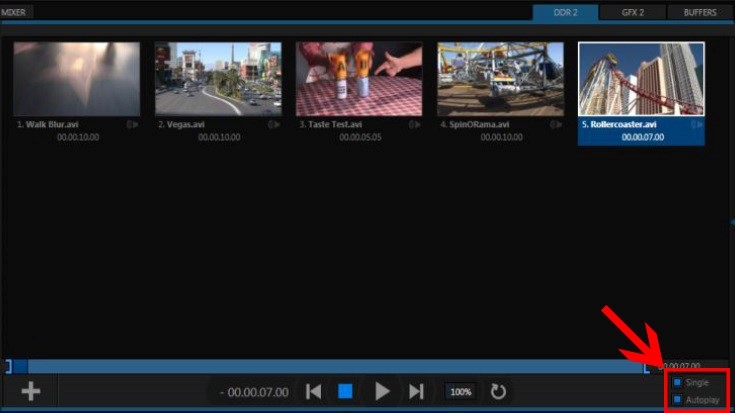Jump to the previous clip

[x=313, y=391]
